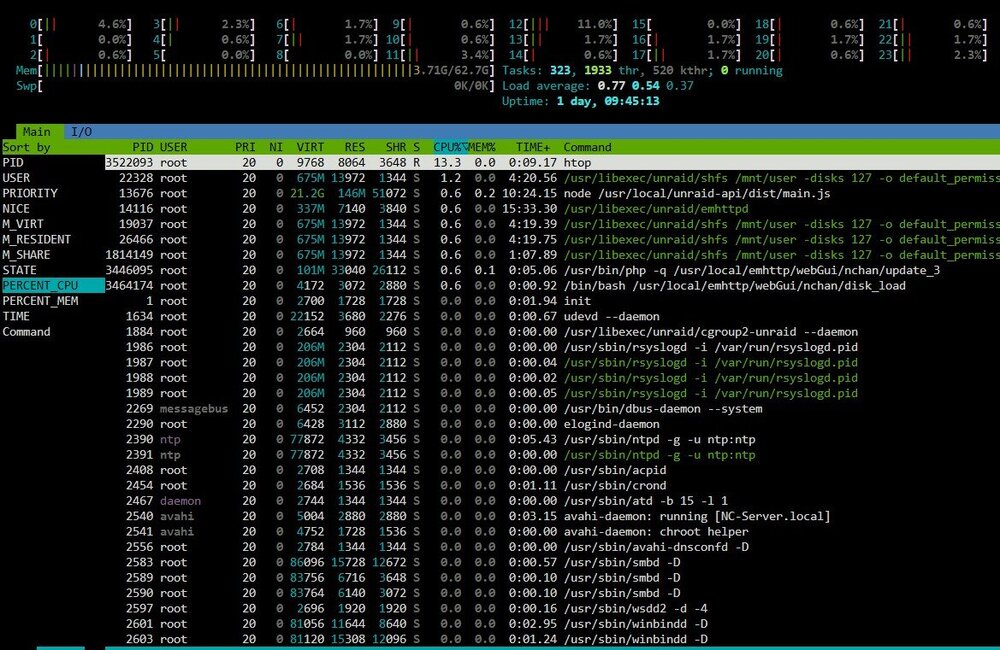Choose PERCENT_MEM sort option
1000x650 pixels.
click(x=52, y=300)
